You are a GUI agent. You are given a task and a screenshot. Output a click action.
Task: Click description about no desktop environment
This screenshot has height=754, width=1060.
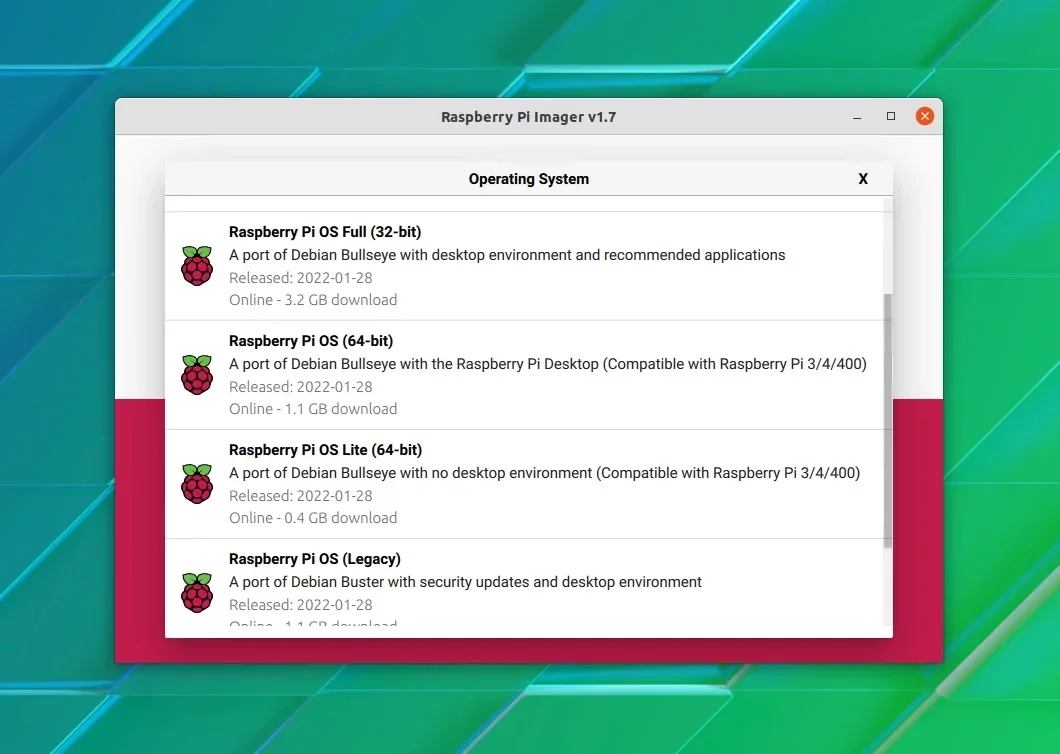(x=544, y=473)
